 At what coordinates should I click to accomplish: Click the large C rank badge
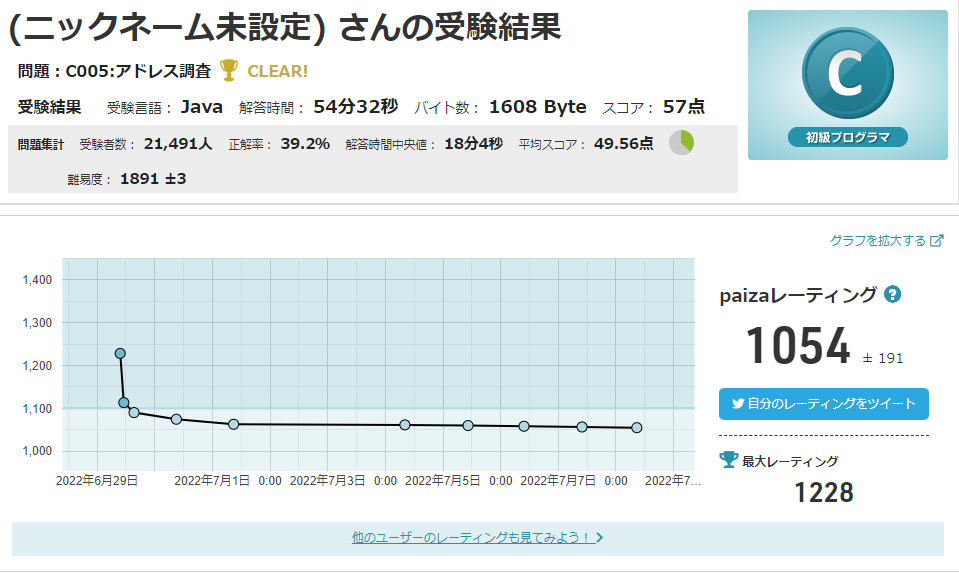tap(847, 76)
